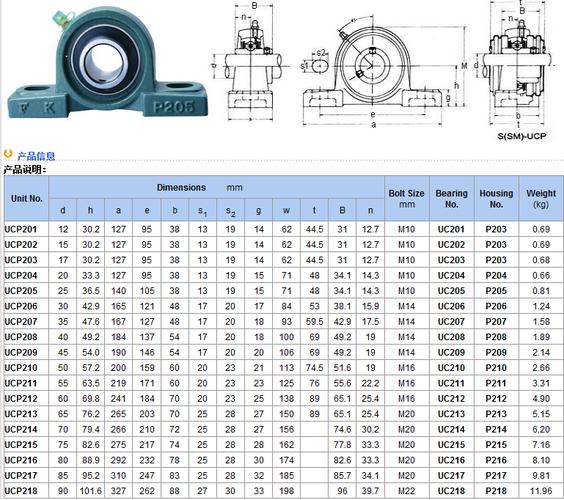Select the UCP218 row label

21,491
